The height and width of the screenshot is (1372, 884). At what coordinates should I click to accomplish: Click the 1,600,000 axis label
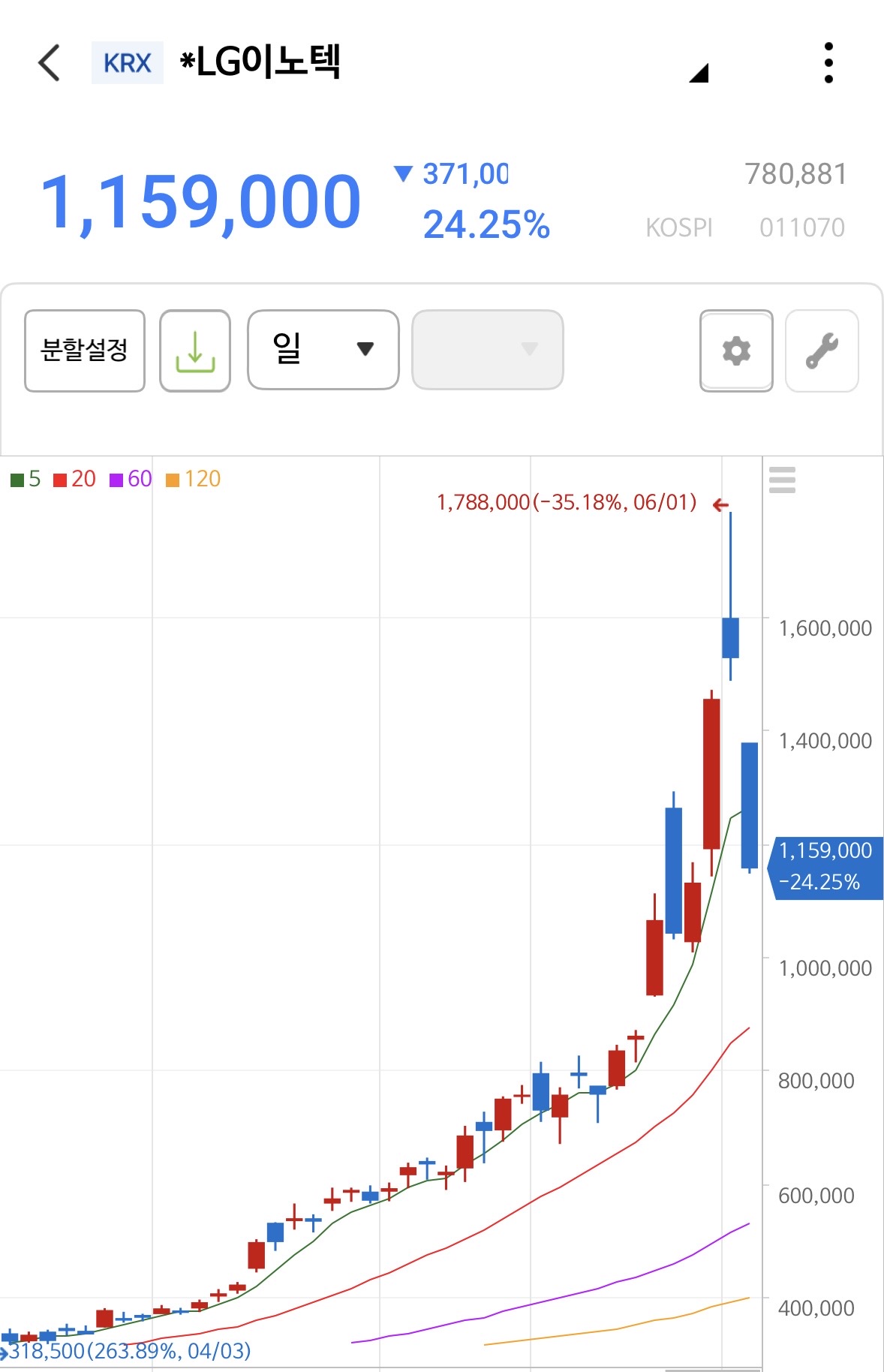tap(825, 628)
